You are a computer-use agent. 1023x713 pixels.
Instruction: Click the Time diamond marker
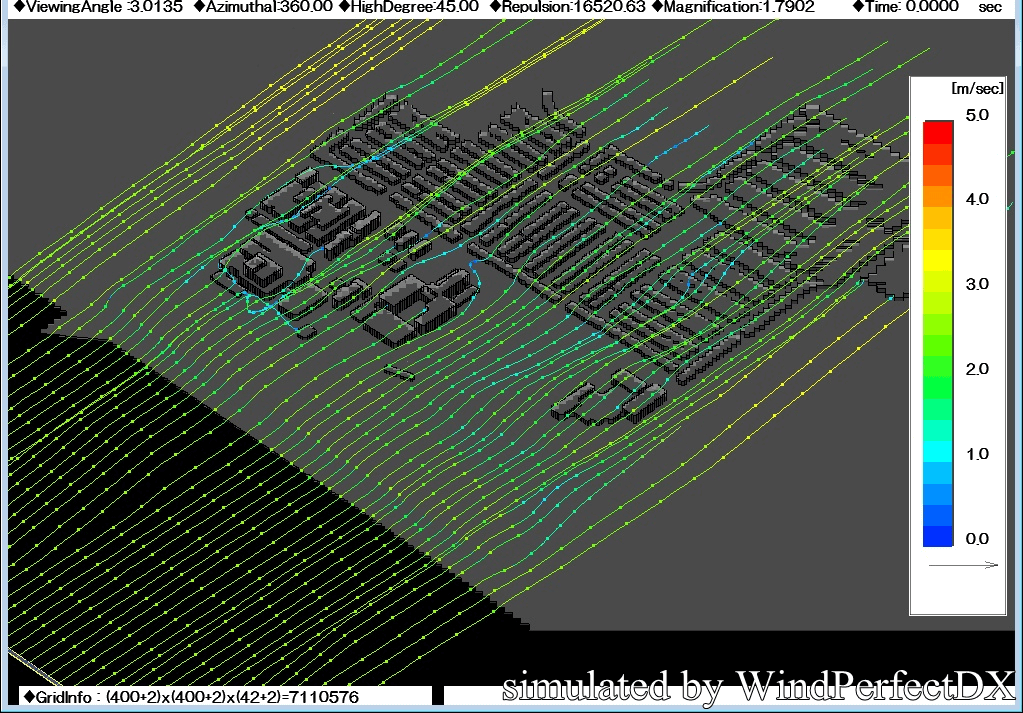[860, 7]
